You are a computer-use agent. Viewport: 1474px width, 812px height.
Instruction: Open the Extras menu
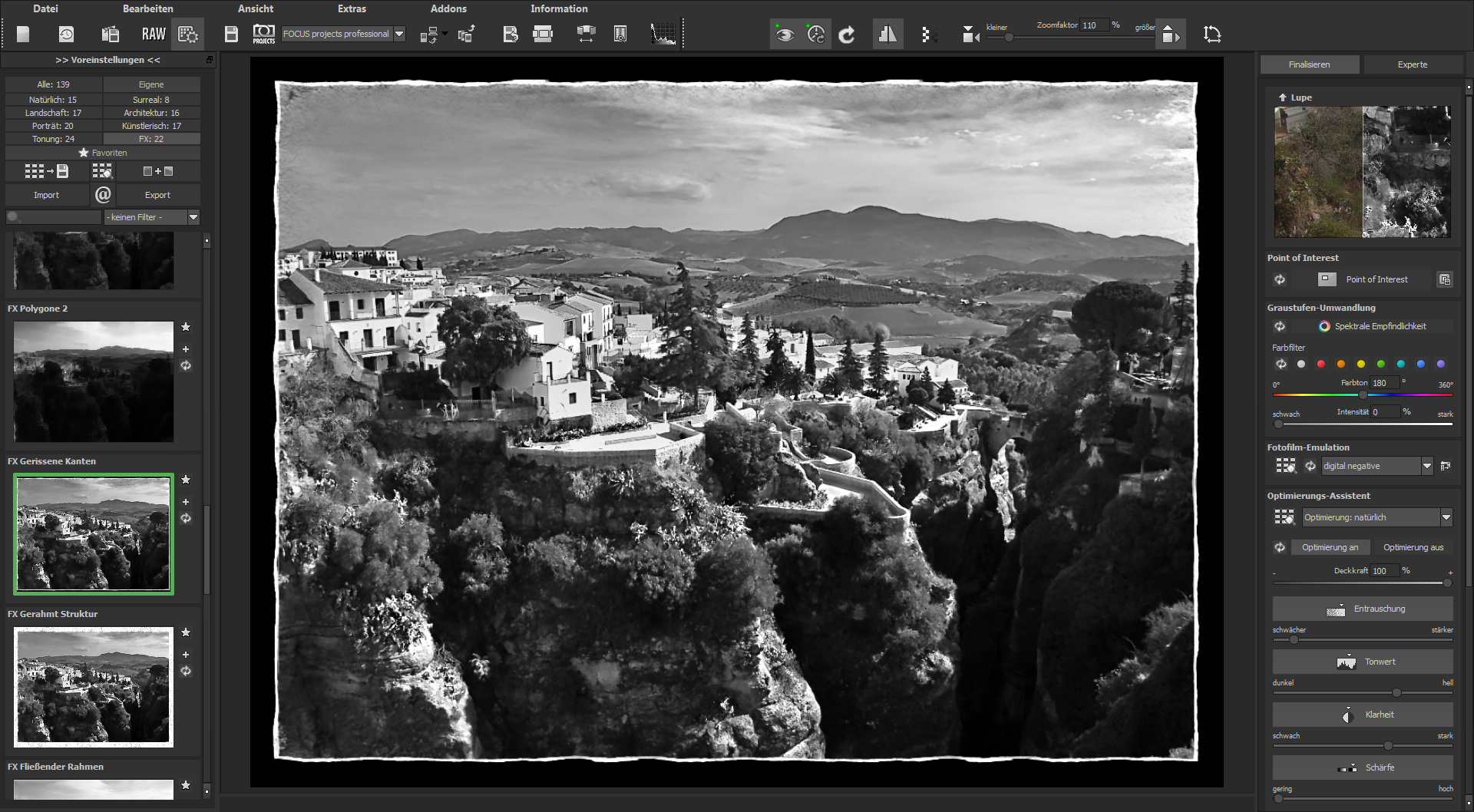352,8
